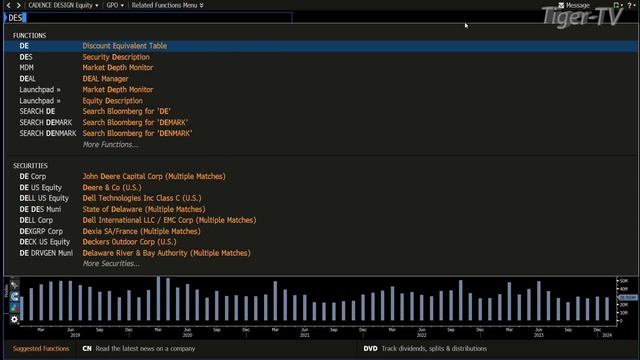Image resolution: width=640 pixels, height=360 pixels.
Task: Select the chart annotation pencil tool
Action: (14, 285)
